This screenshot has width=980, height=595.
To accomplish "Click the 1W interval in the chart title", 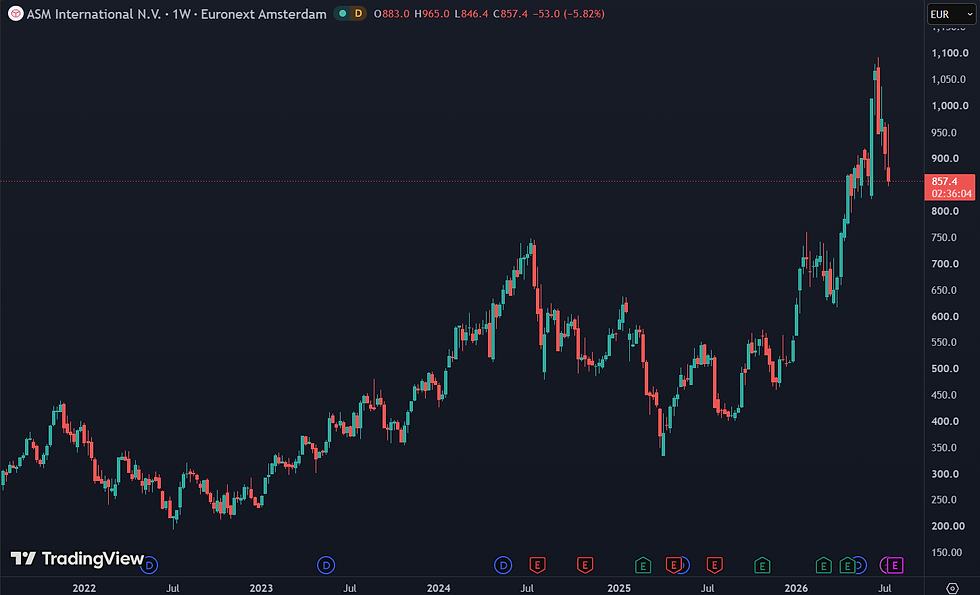I will [x=181, y=14].
